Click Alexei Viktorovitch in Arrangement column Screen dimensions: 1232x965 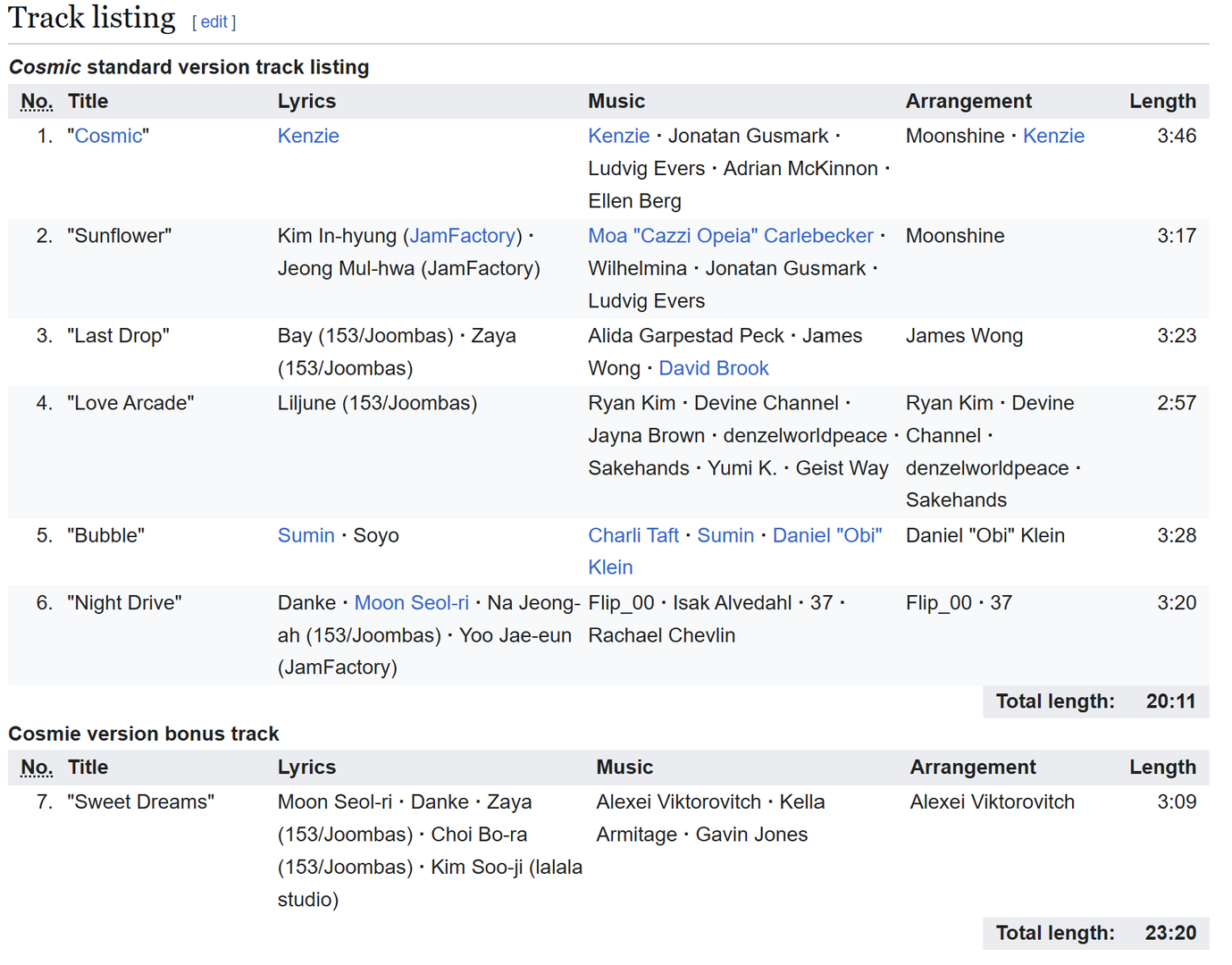(992, 802)
